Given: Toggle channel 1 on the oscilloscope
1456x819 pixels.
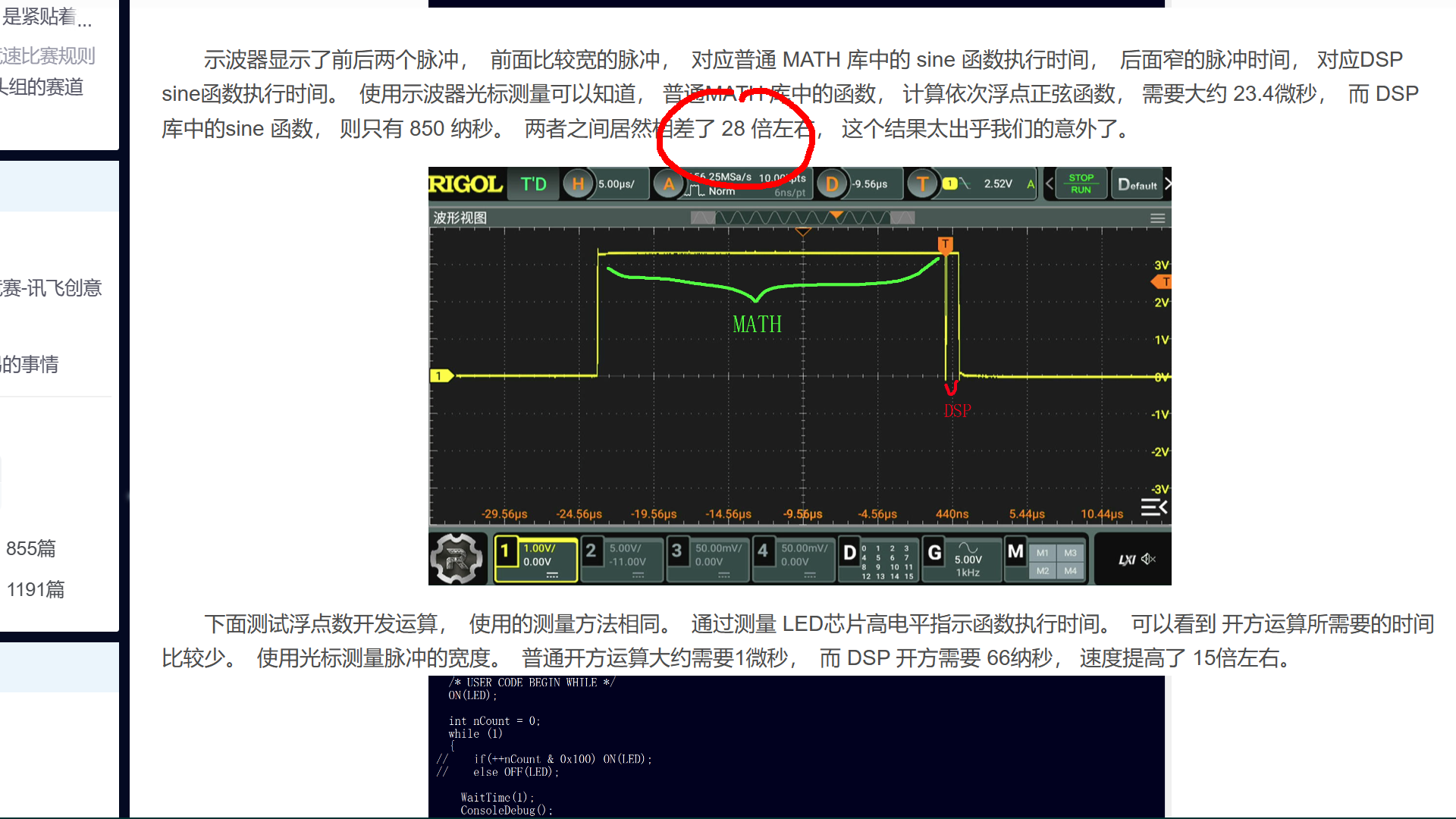Looking at the screenshot, I should pyautogui.click(x=505, y=551).
